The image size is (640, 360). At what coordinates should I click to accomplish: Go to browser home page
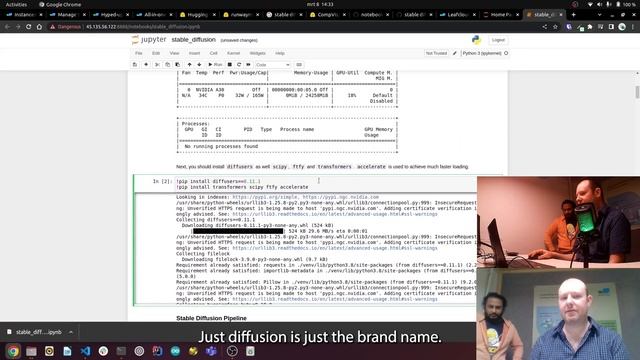click(x=39, y=27)
